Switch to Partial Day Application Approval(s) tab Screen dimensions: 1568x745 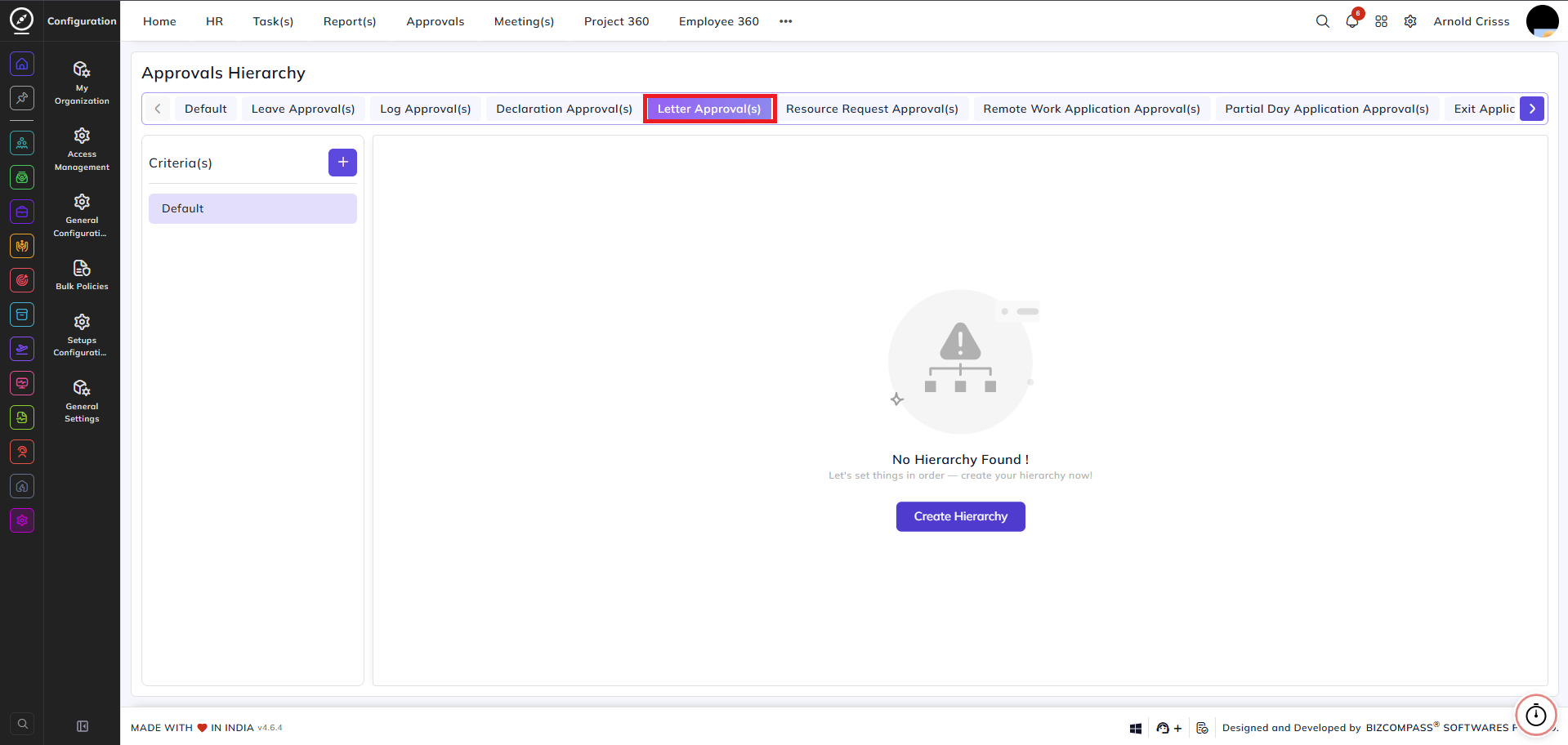coord(1327,109)
